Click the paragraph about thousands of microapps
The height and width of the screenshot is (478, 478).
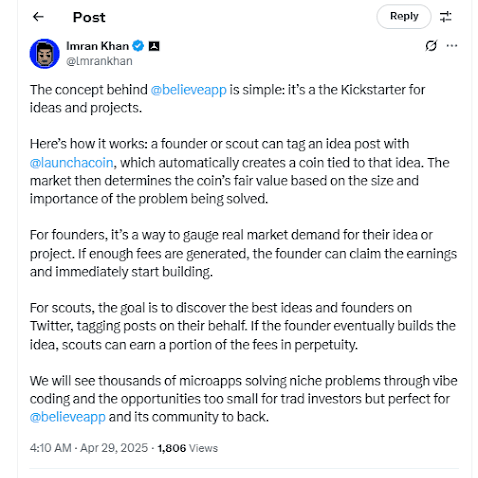click(243, 399)
